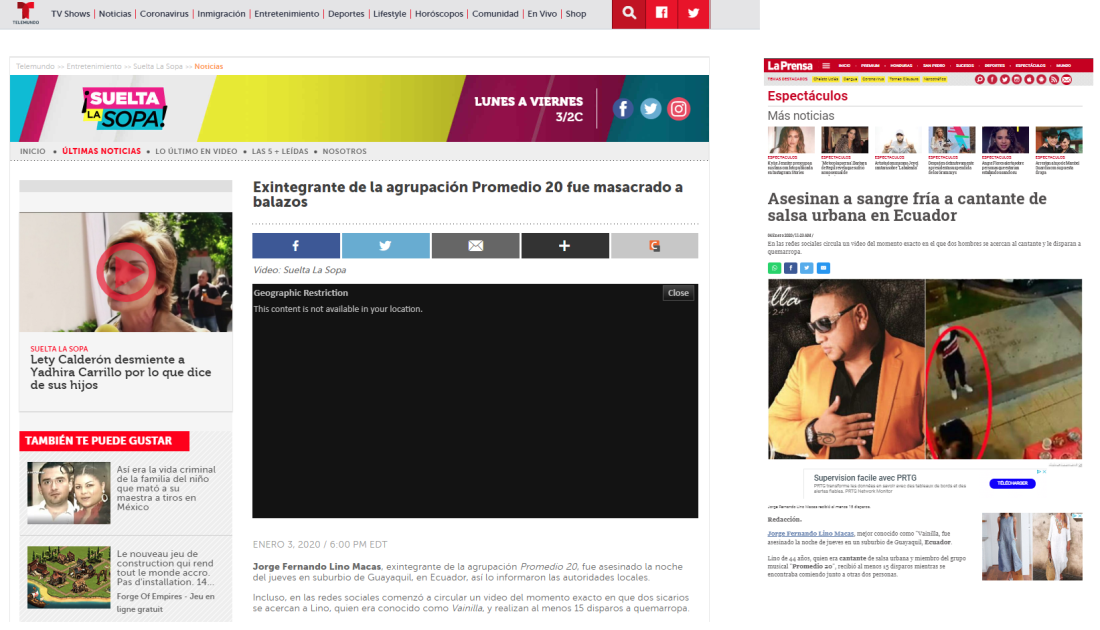The width and height of the screenshot is (1100, 630).
Task: Click the Coronavirus highlighted topic tag
Action: (873, 79)
